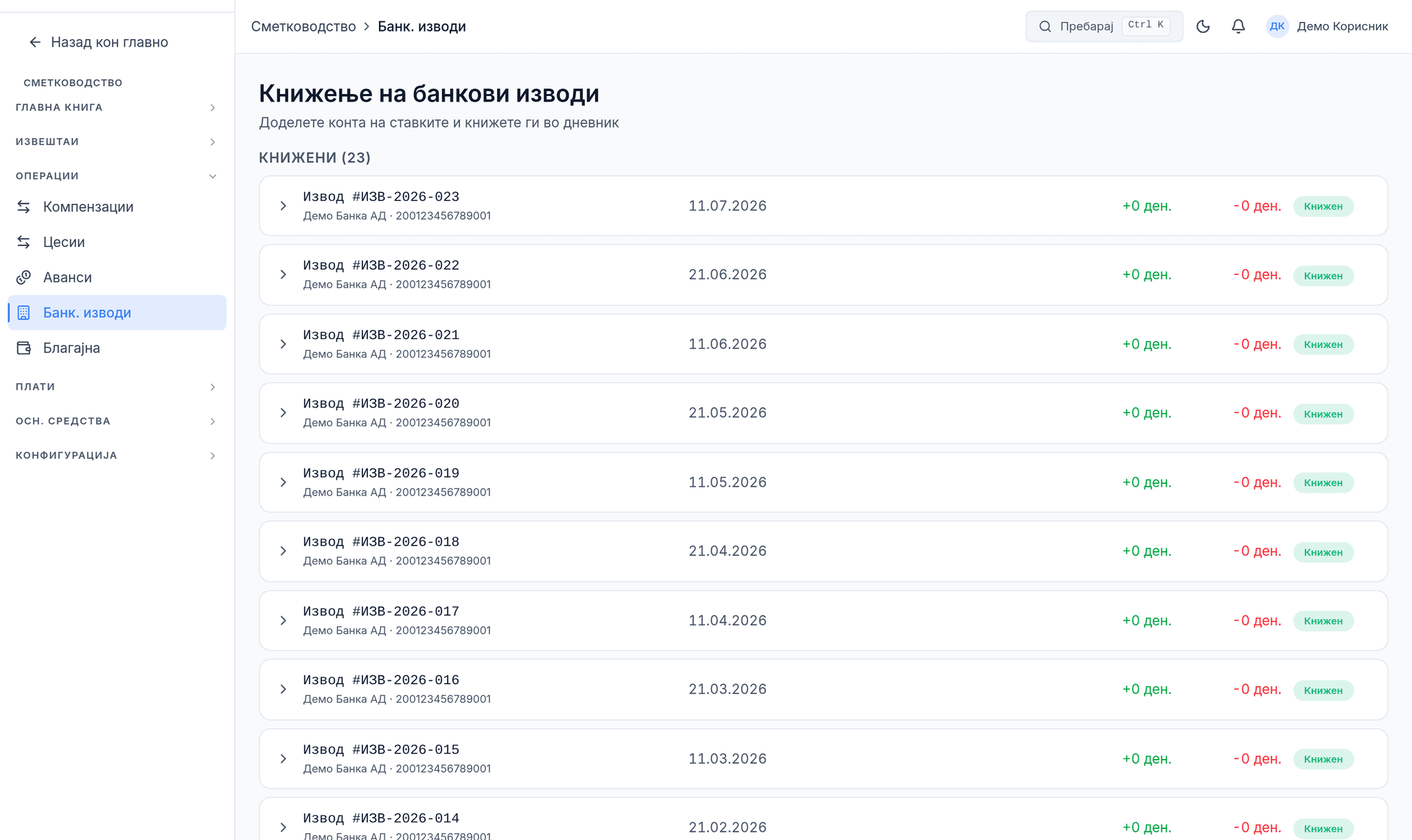Click the date 21.05.2026
This screenshot has height=840, width=1412.
727,412
